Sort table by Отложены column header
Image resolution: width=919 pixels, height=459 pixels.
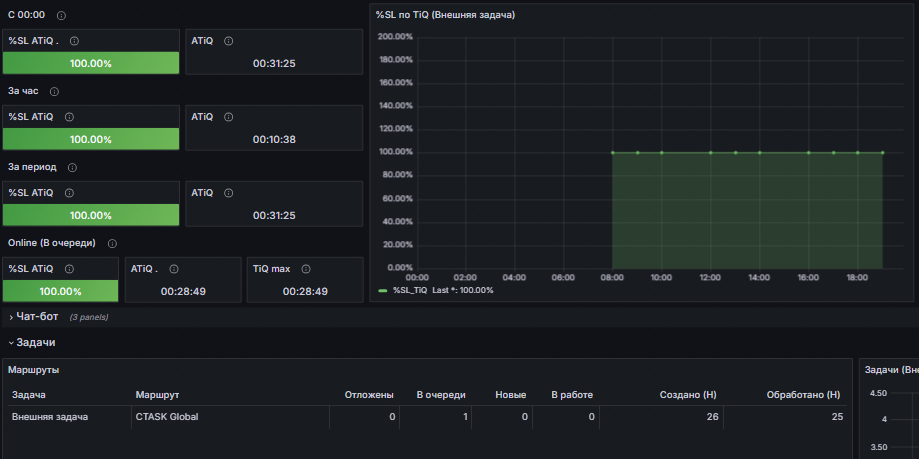369,395
